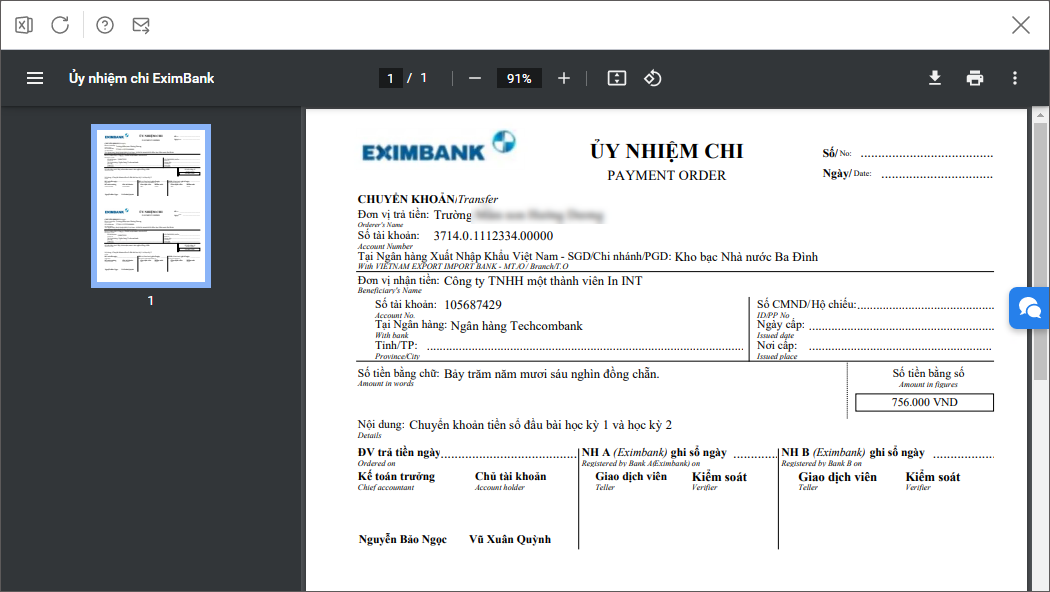Click the '756.000 VND' amount box

point(924,402)
